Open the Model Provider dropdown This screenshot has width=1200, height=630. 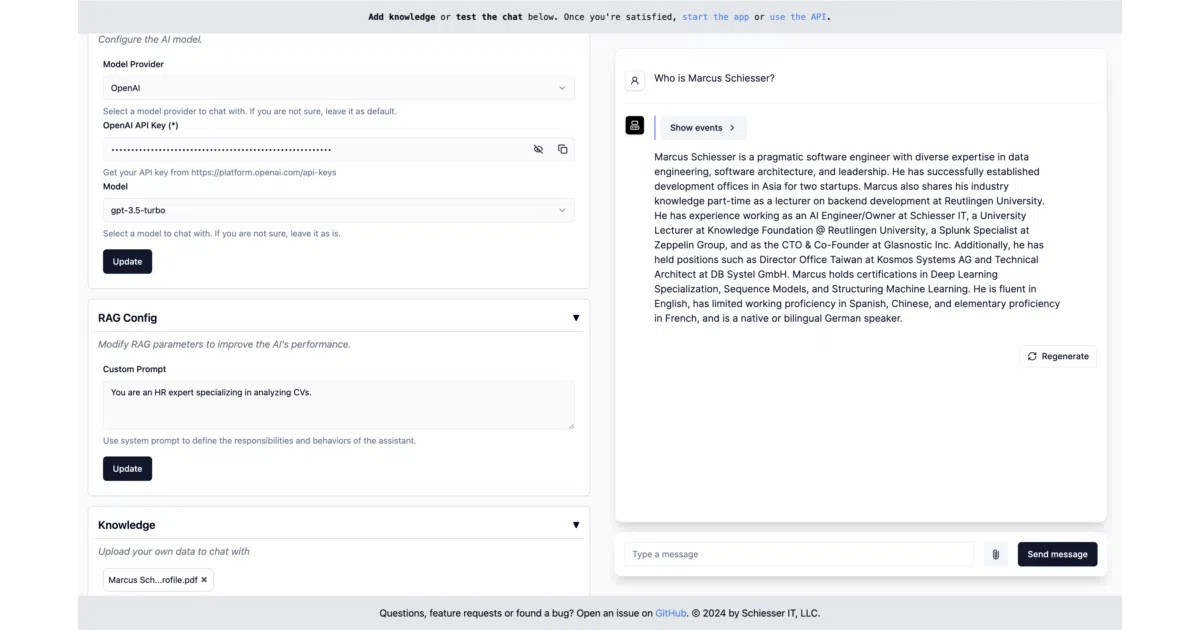click(x=339, y=88)
